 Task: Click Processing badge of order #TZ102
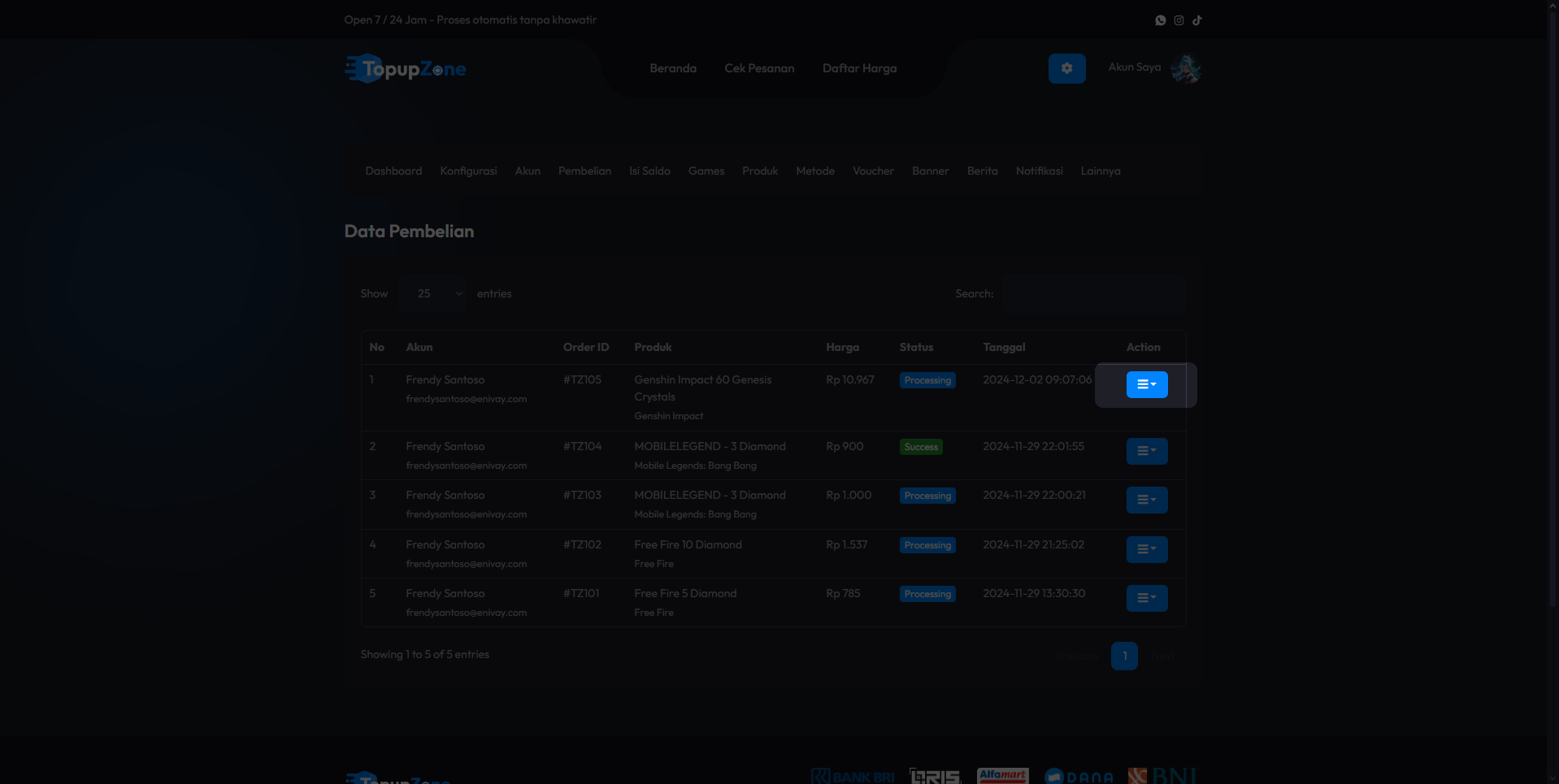(927, 545)
